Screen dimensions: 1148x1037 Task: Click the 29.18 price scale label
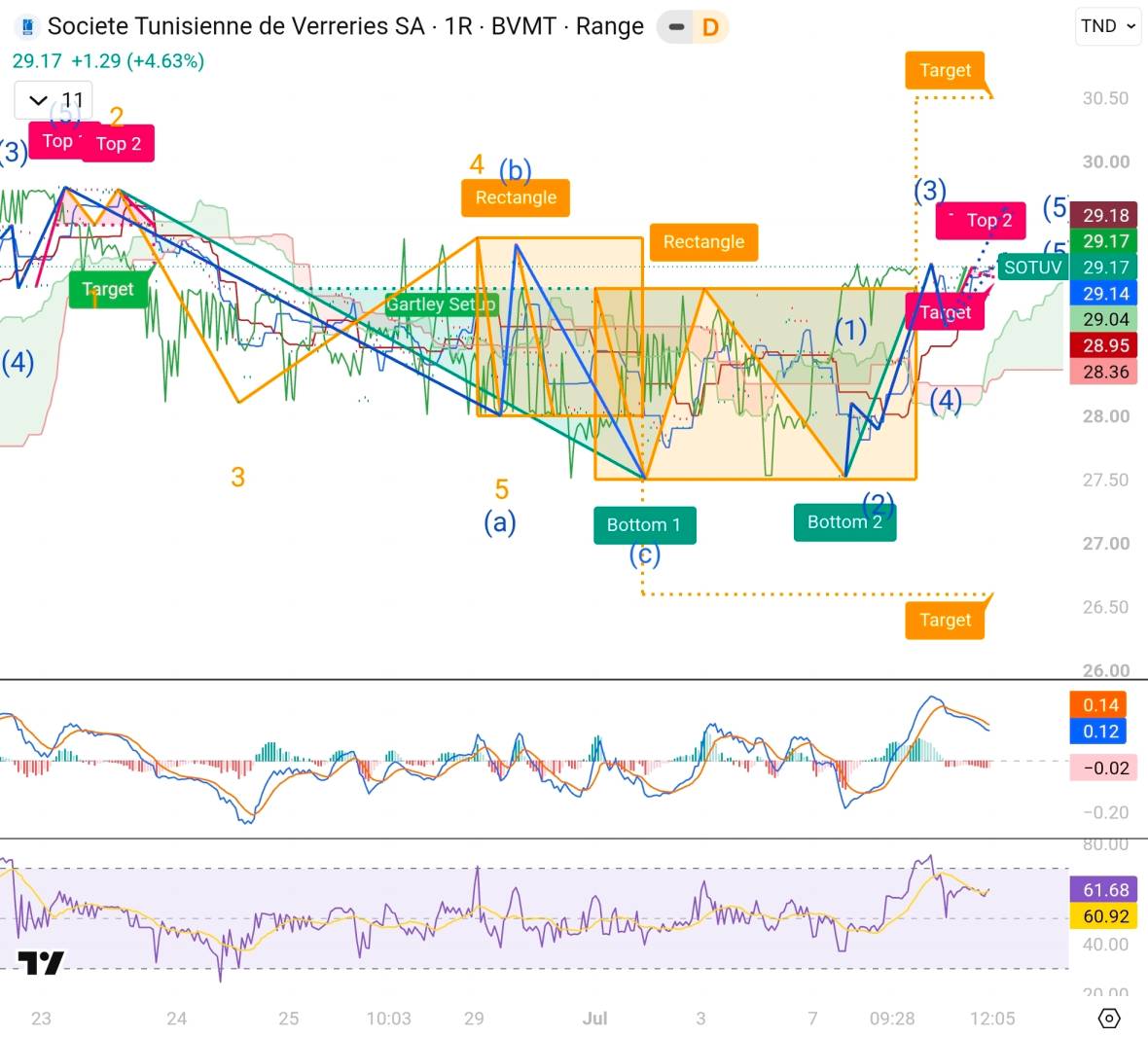click(x=1105, y=215)
